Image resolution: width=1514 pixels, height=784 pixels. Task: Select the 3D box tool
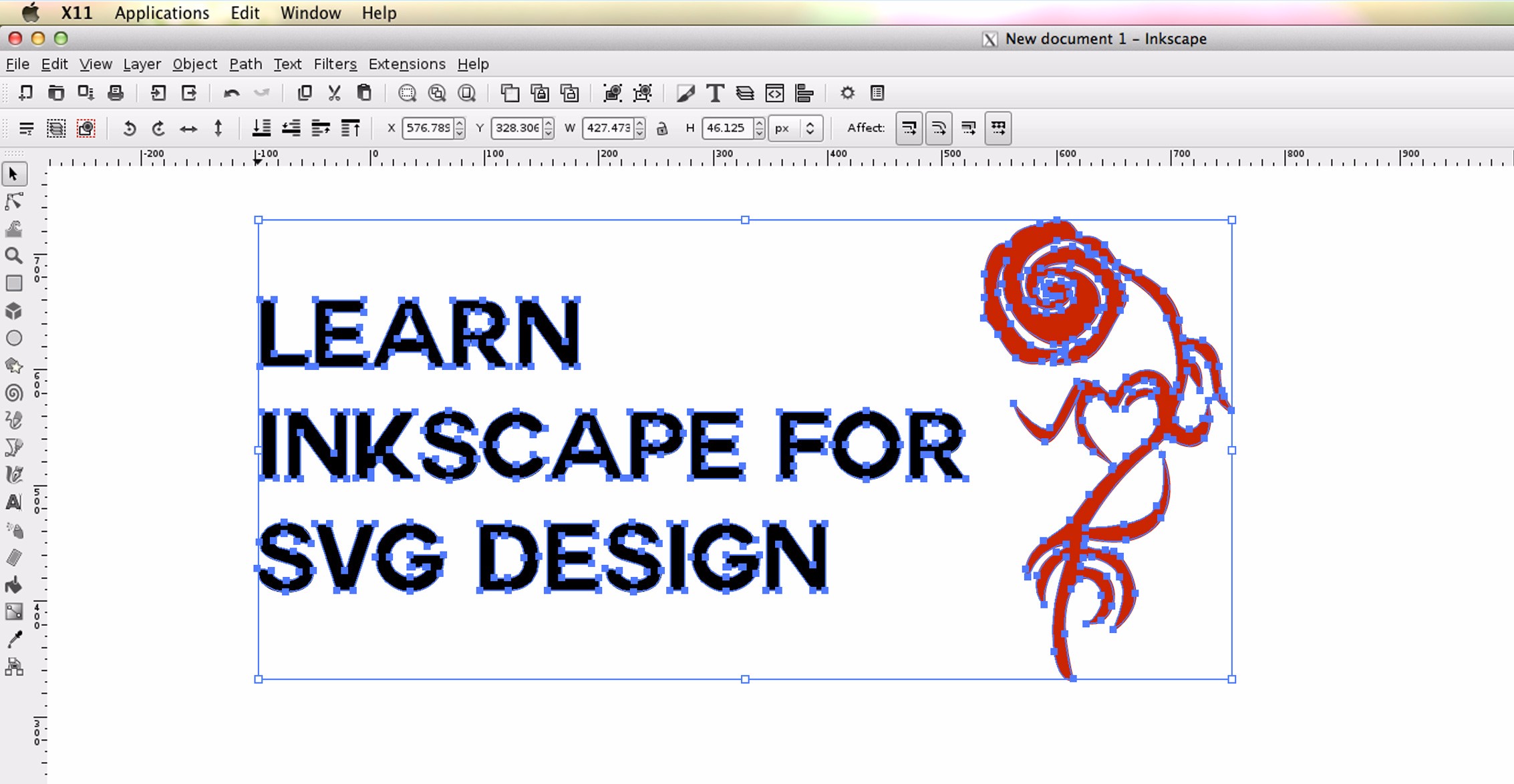14,311
